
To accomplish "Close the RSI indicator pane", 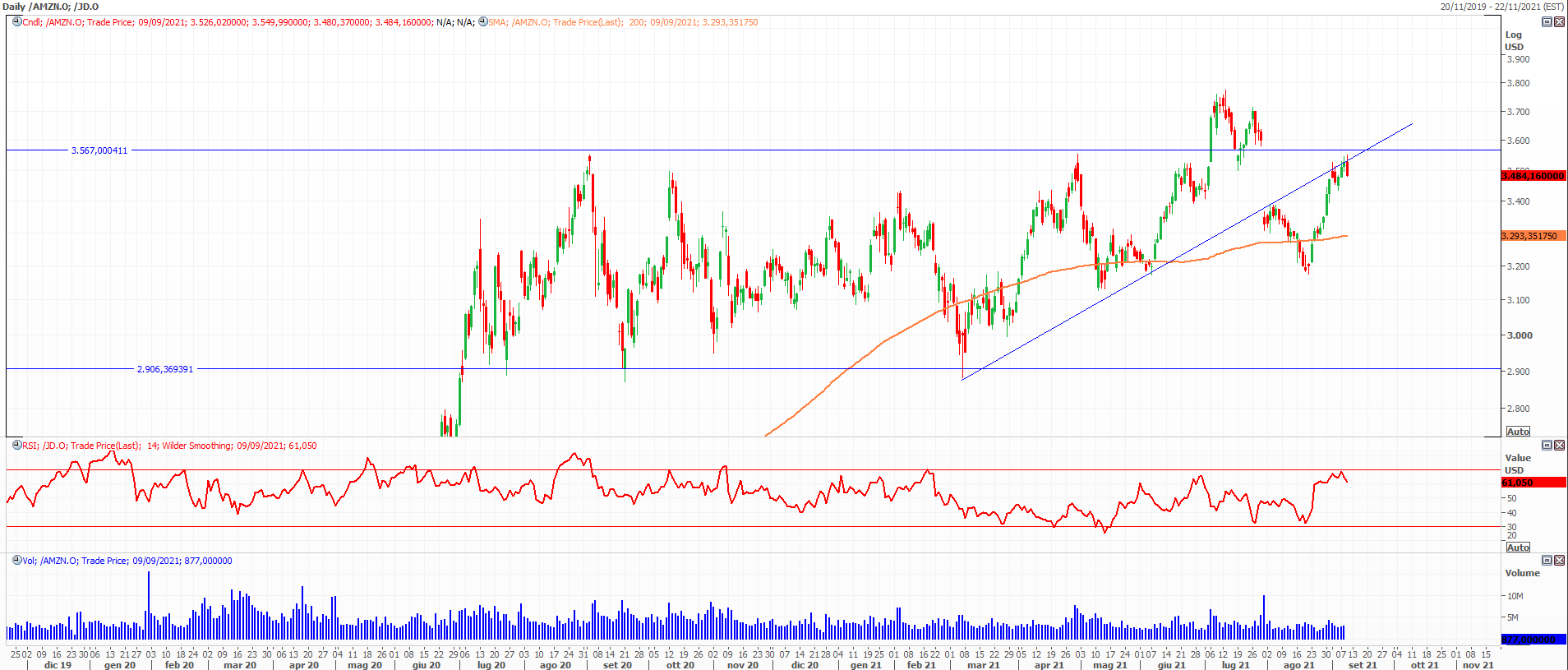I will 1559,446.
